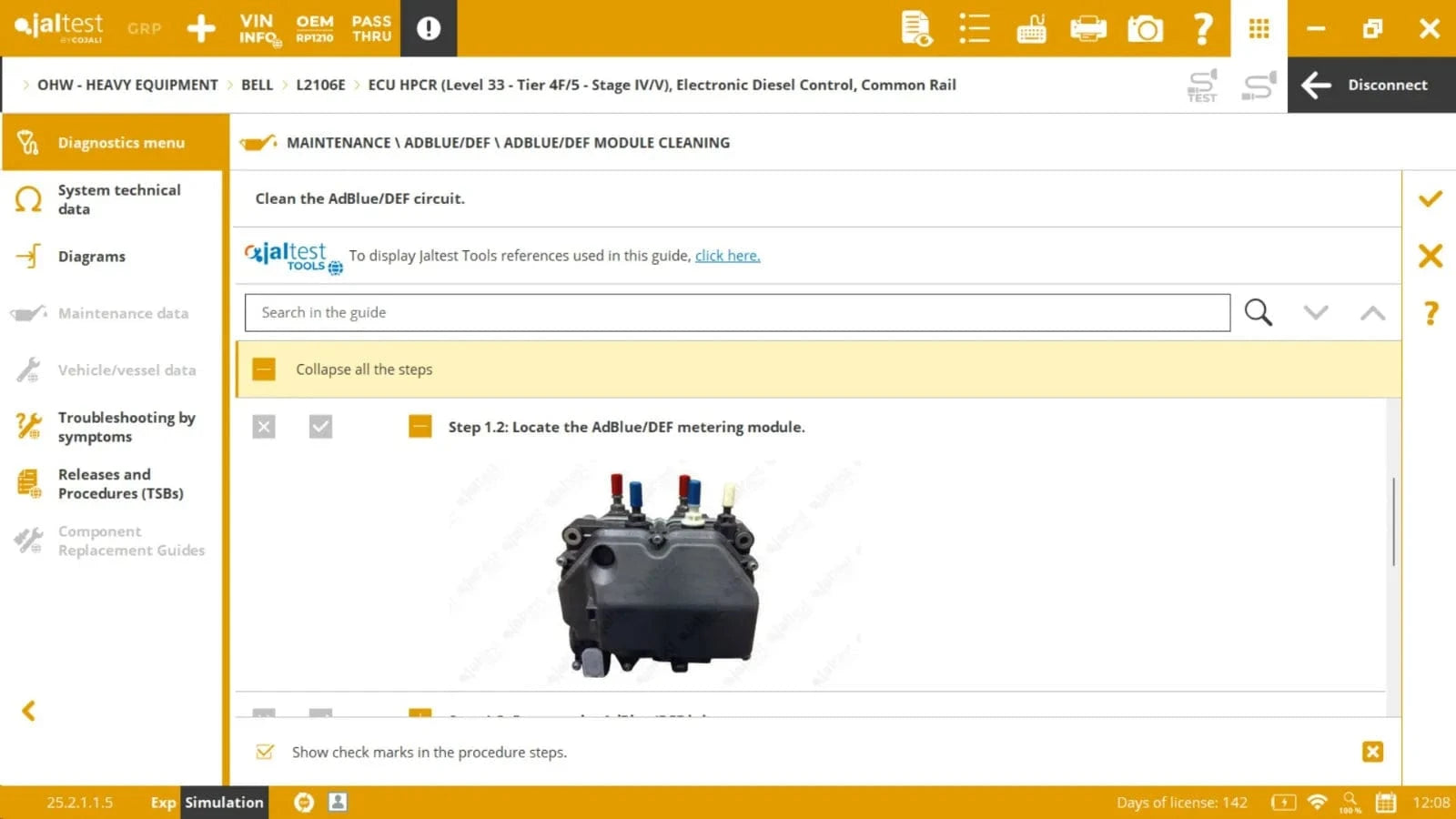
Task: Click OHW - HEAVY EQUIPMENT breadcrumb
Action: tap(127, 85)
